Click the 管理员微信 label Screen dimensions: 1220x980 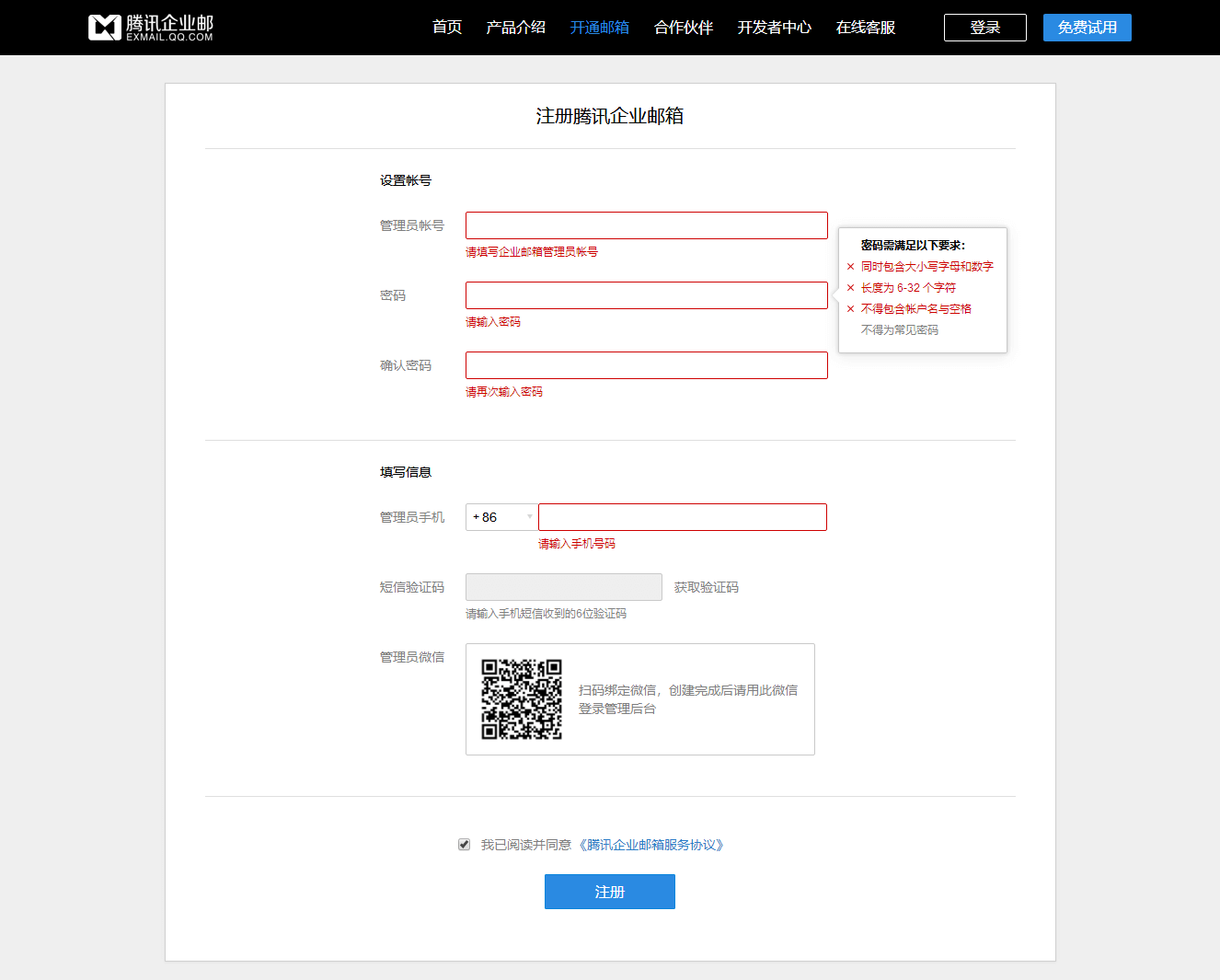412,657
